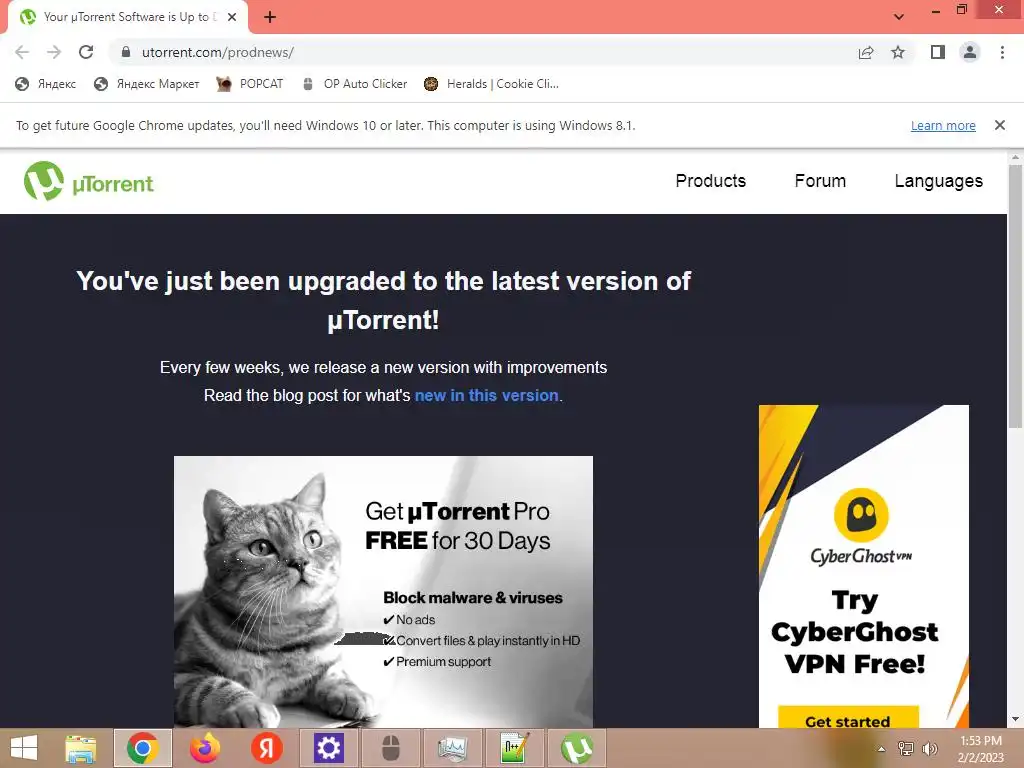Click the Learn more link in the Chrome update bar
The width and height of the screenshot is (1024, 768).
943,125
